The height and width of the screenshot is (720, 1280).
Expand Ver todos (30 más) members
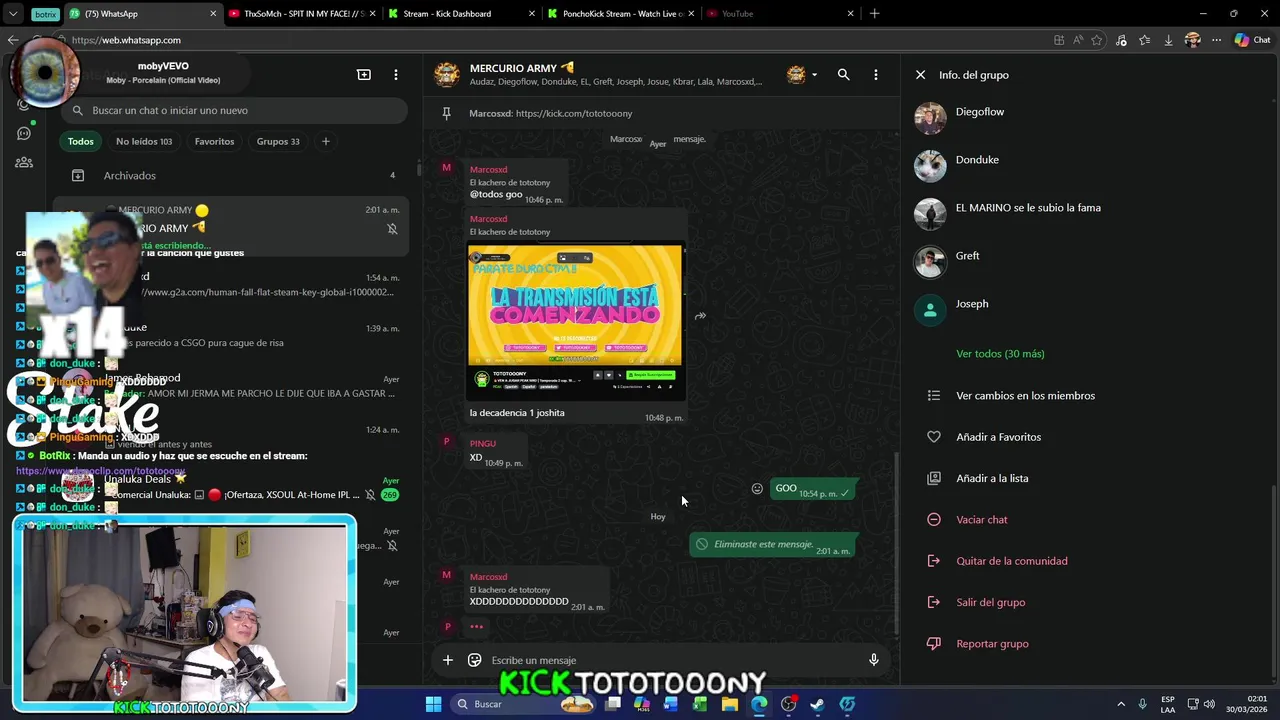tap(1000, 354)
